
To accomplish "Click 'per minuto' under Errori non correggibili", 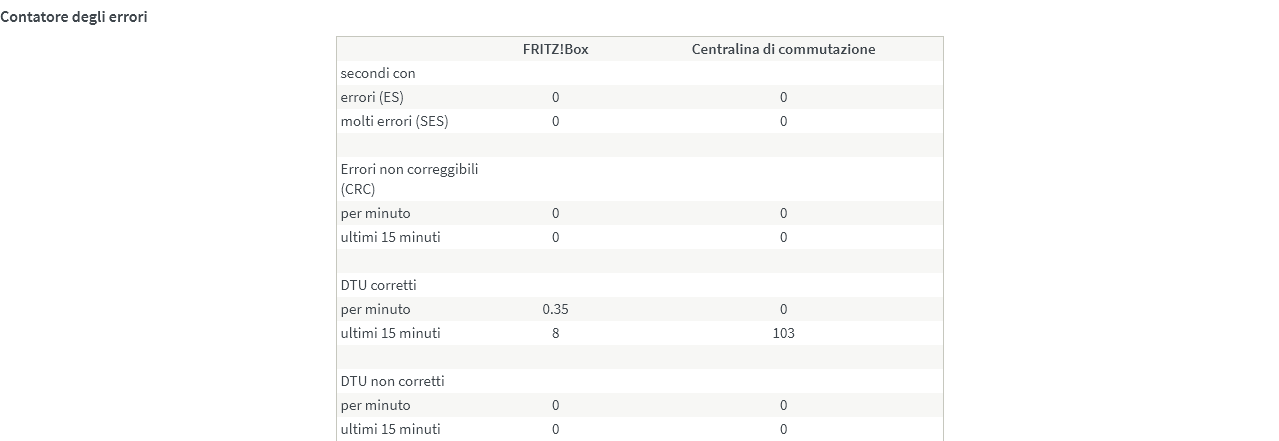I will click(x=376, y=213).
